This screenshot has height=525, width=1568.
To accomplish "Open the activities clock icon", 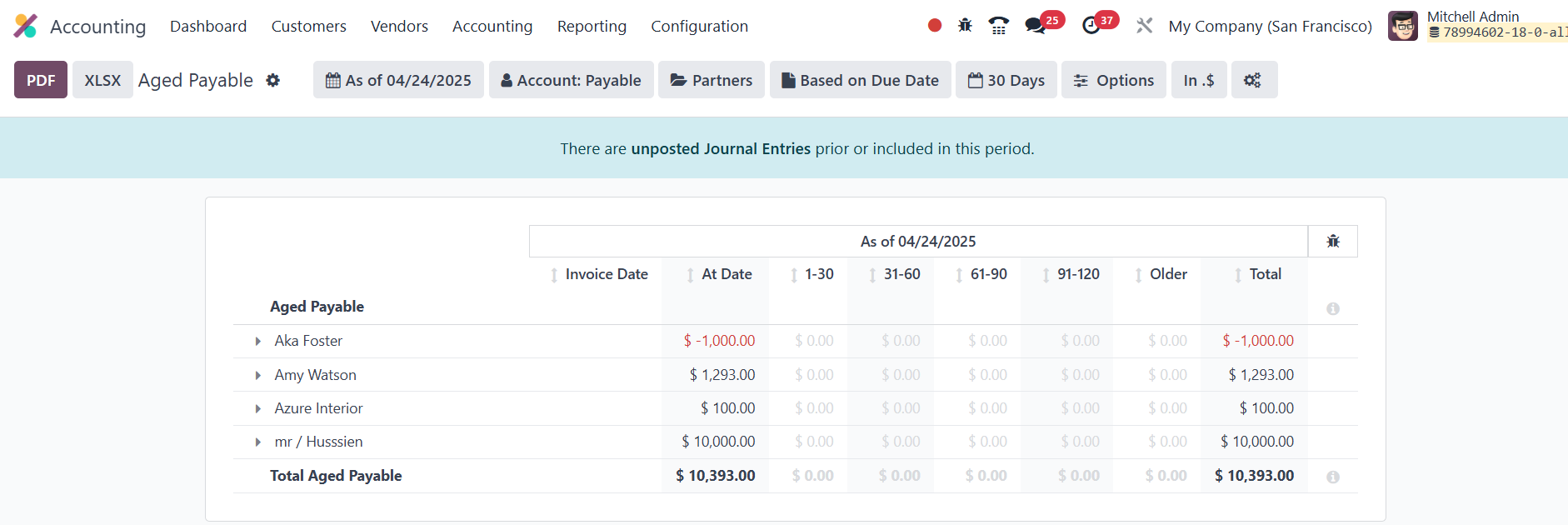I will [x=1091, y=26].
